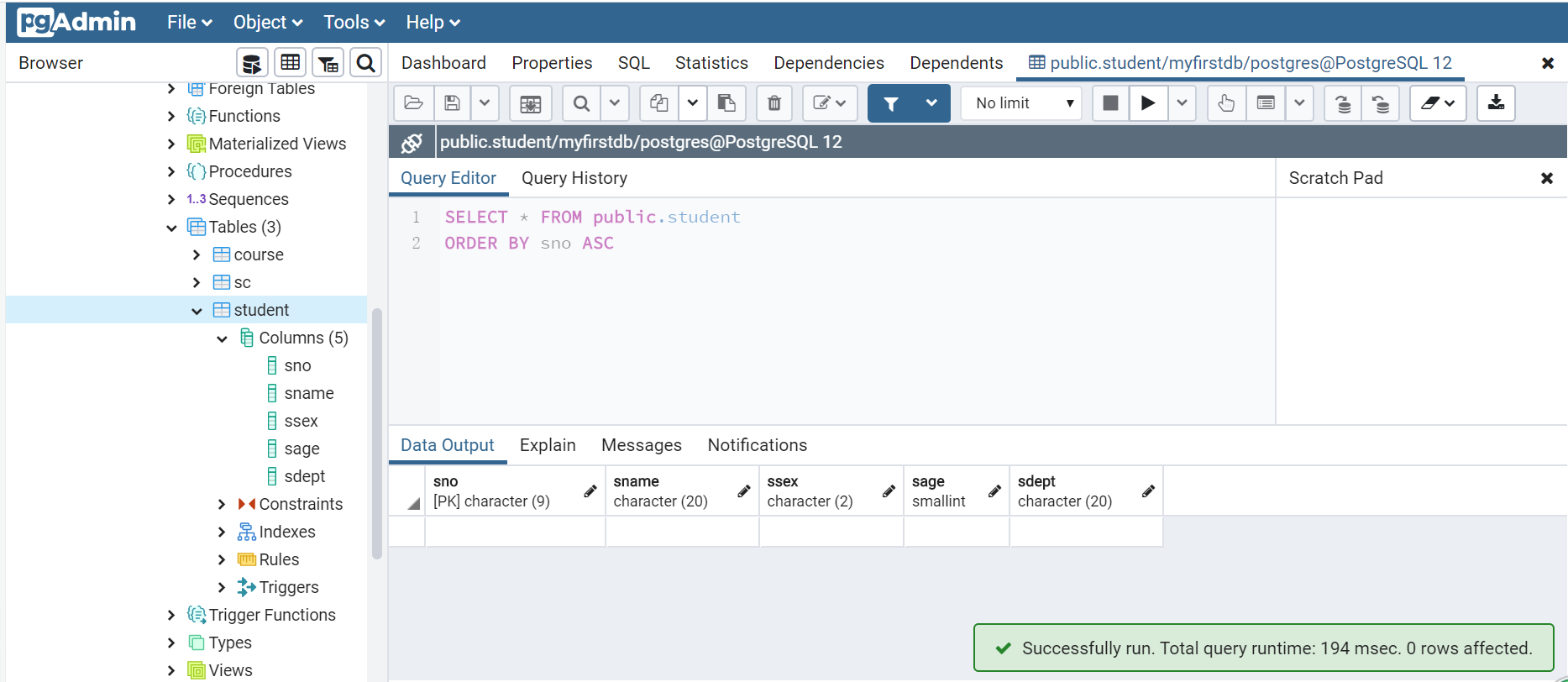This screenshot has width=1568, height=682.
Task: Click the Commit transaction icon
Action: tap(1343, 103)
